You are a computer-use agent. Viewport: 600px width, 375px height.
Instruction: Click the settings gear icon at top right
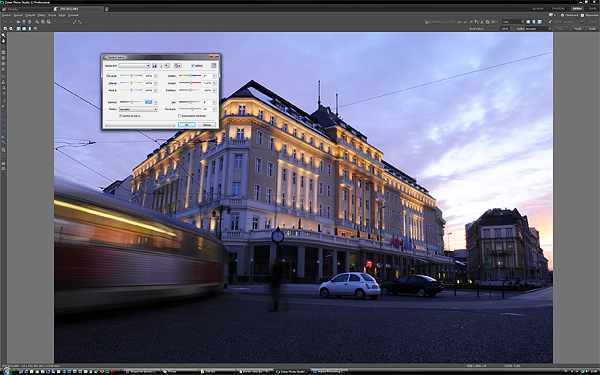coord(562,15)
